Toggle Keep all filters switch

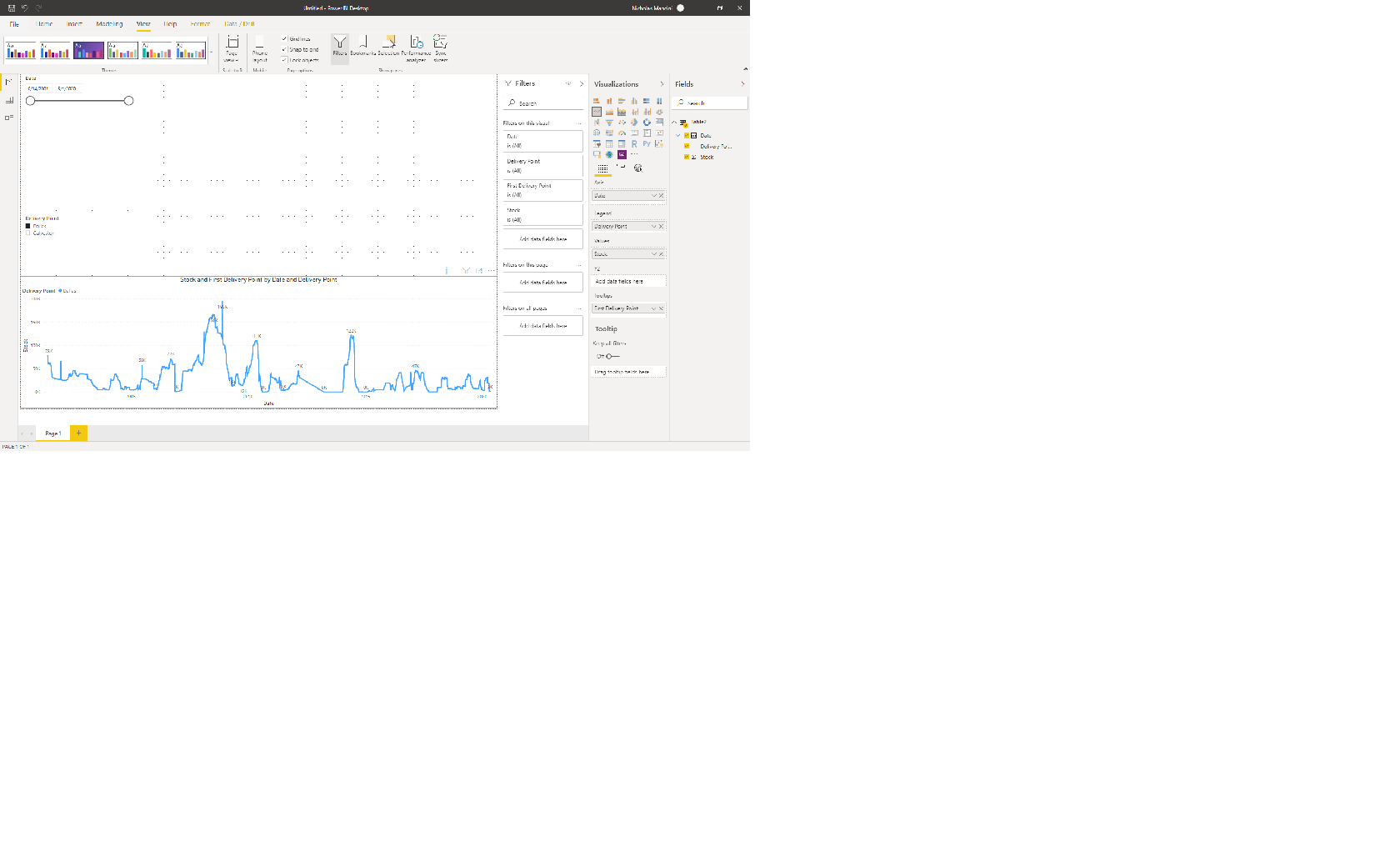point(612,356)
